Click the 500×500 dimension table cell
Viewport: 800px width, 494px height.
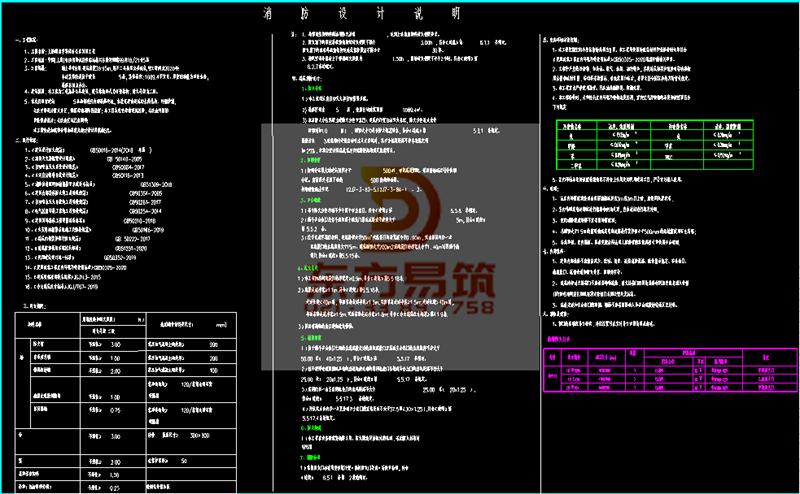point(199,436)
